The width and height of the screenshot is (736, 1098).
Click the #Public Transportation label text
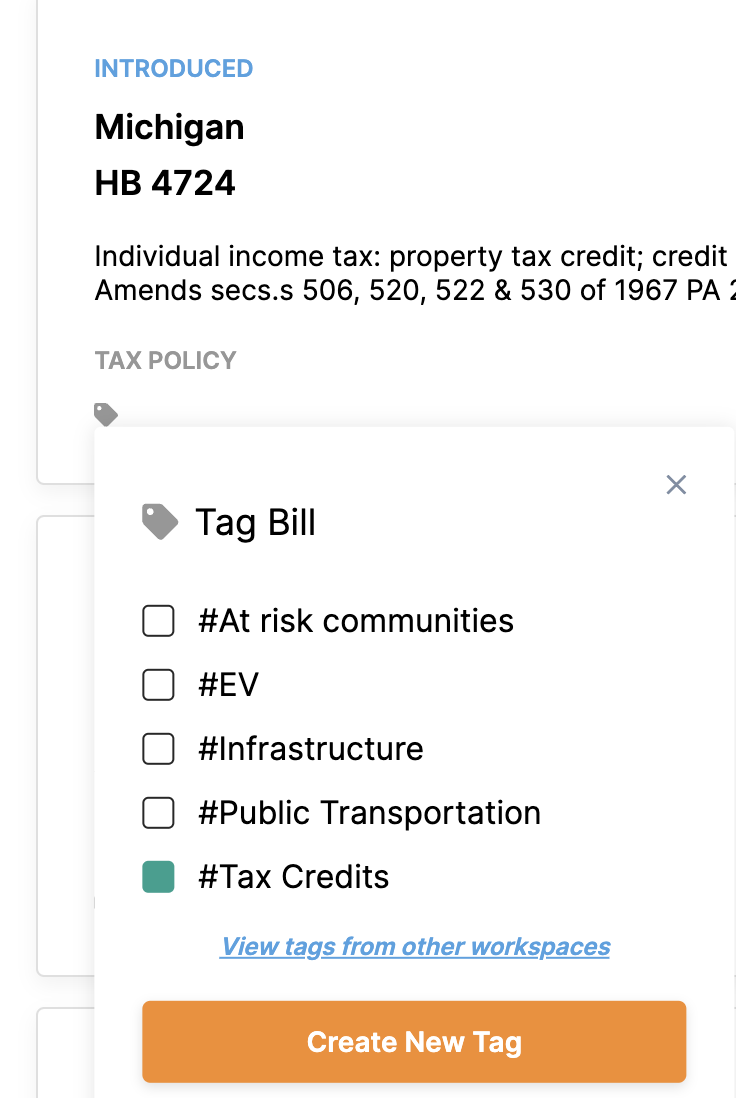pyautogui.click(x=369, y=813)
